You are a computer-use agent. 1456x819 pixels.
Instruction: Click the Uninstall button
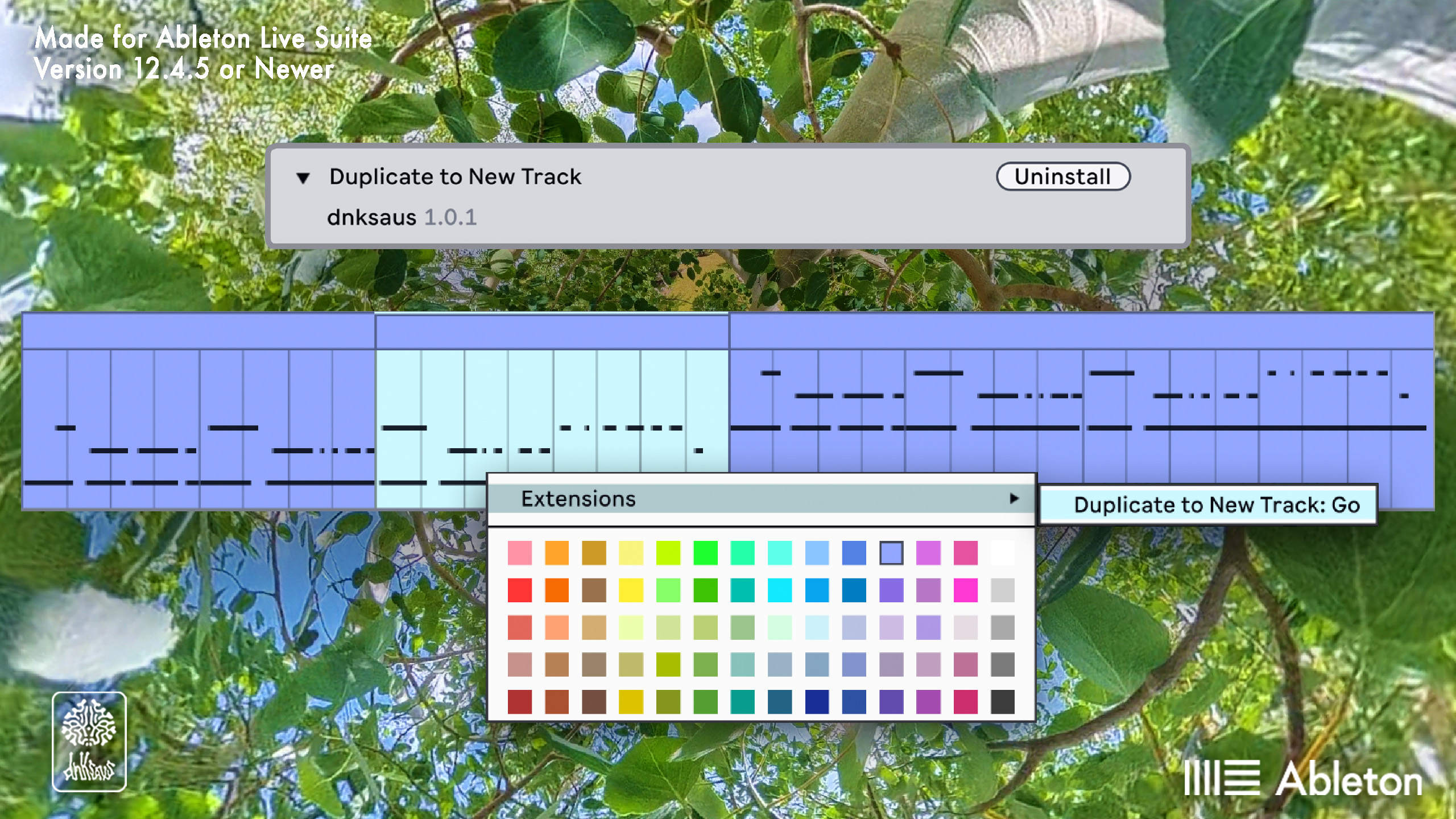[1063, 176]
